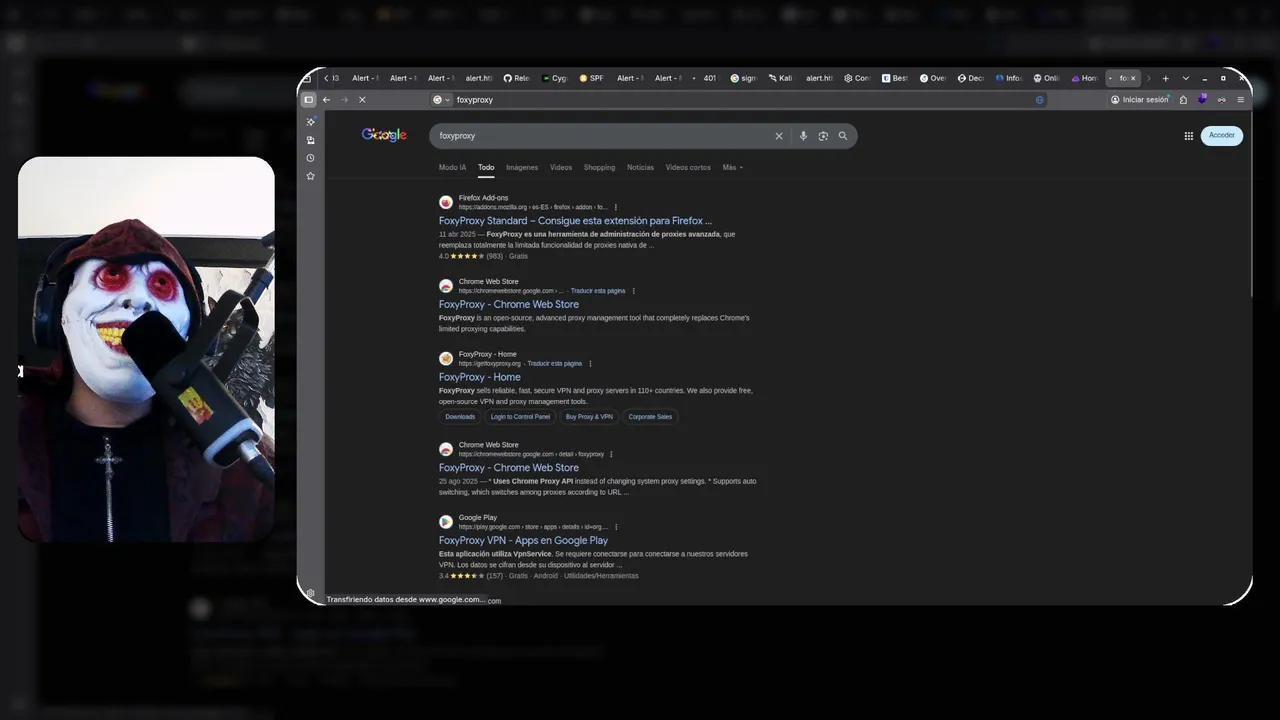The image size is (1280, 720).
Task: Open options for Google Play result
Action: (x=616, y=527)
